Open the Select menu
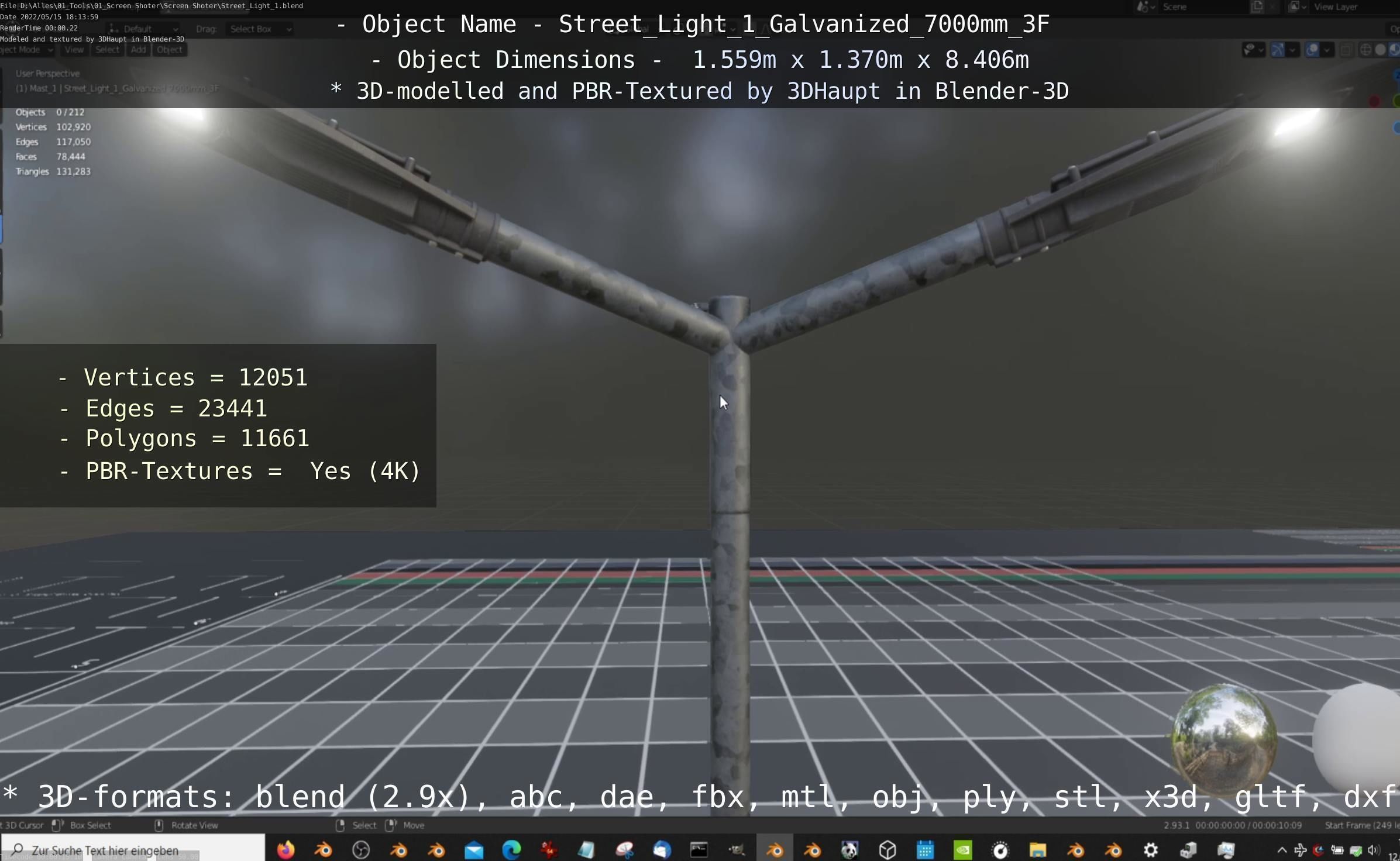This screenshot has width=1400, height=861. 107,50
